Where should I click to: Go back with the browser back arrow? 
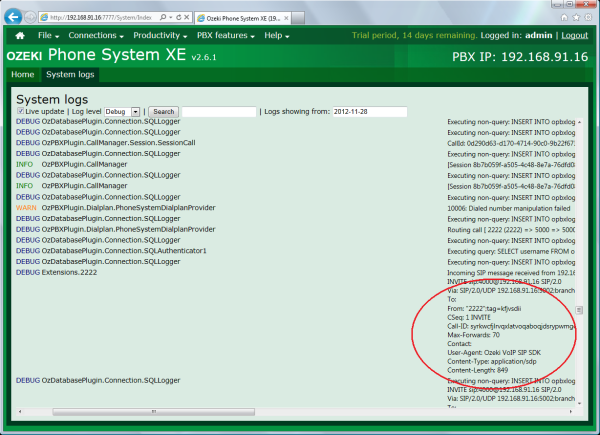(13, 17)
